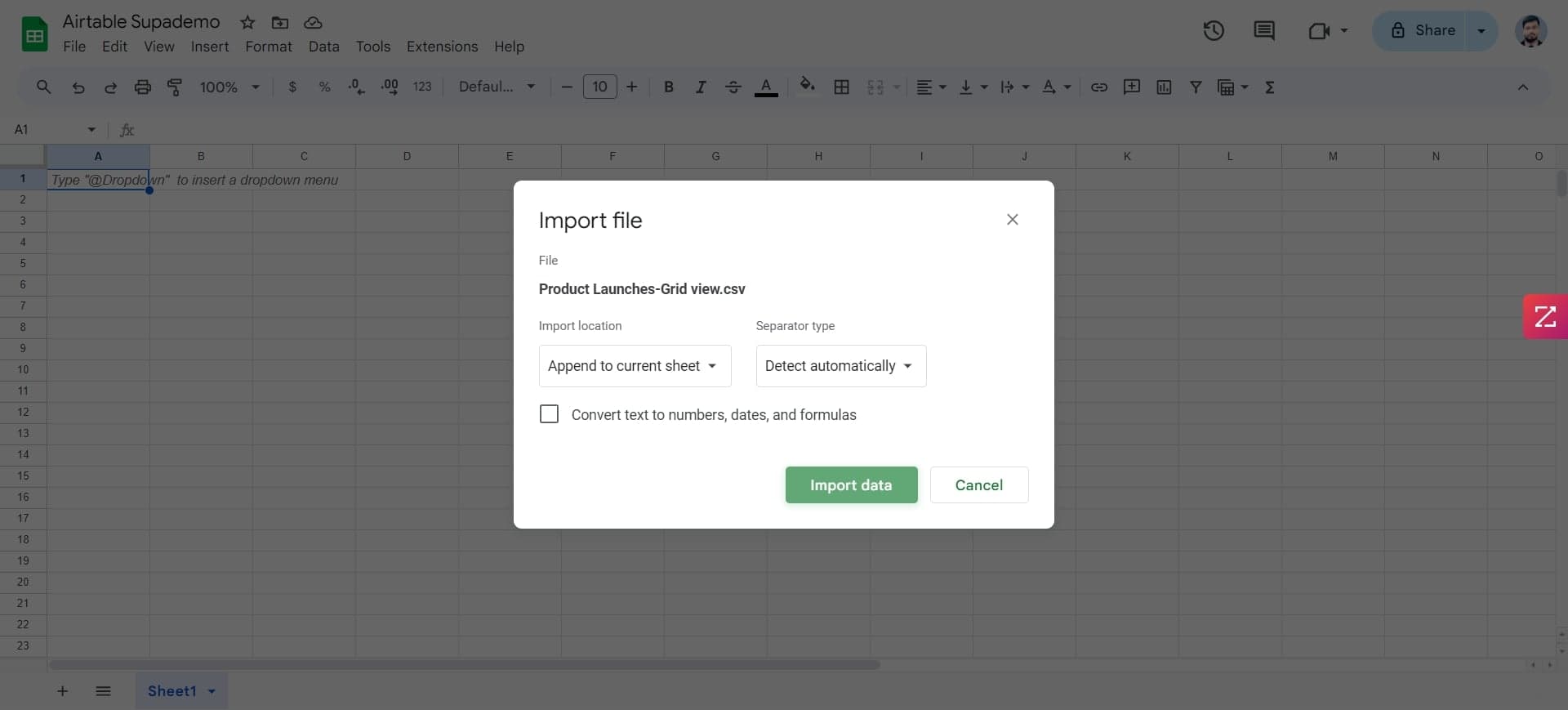Open the Tools menu
The height and width of the screenshot is (710, 1568).
click(373, 47)
